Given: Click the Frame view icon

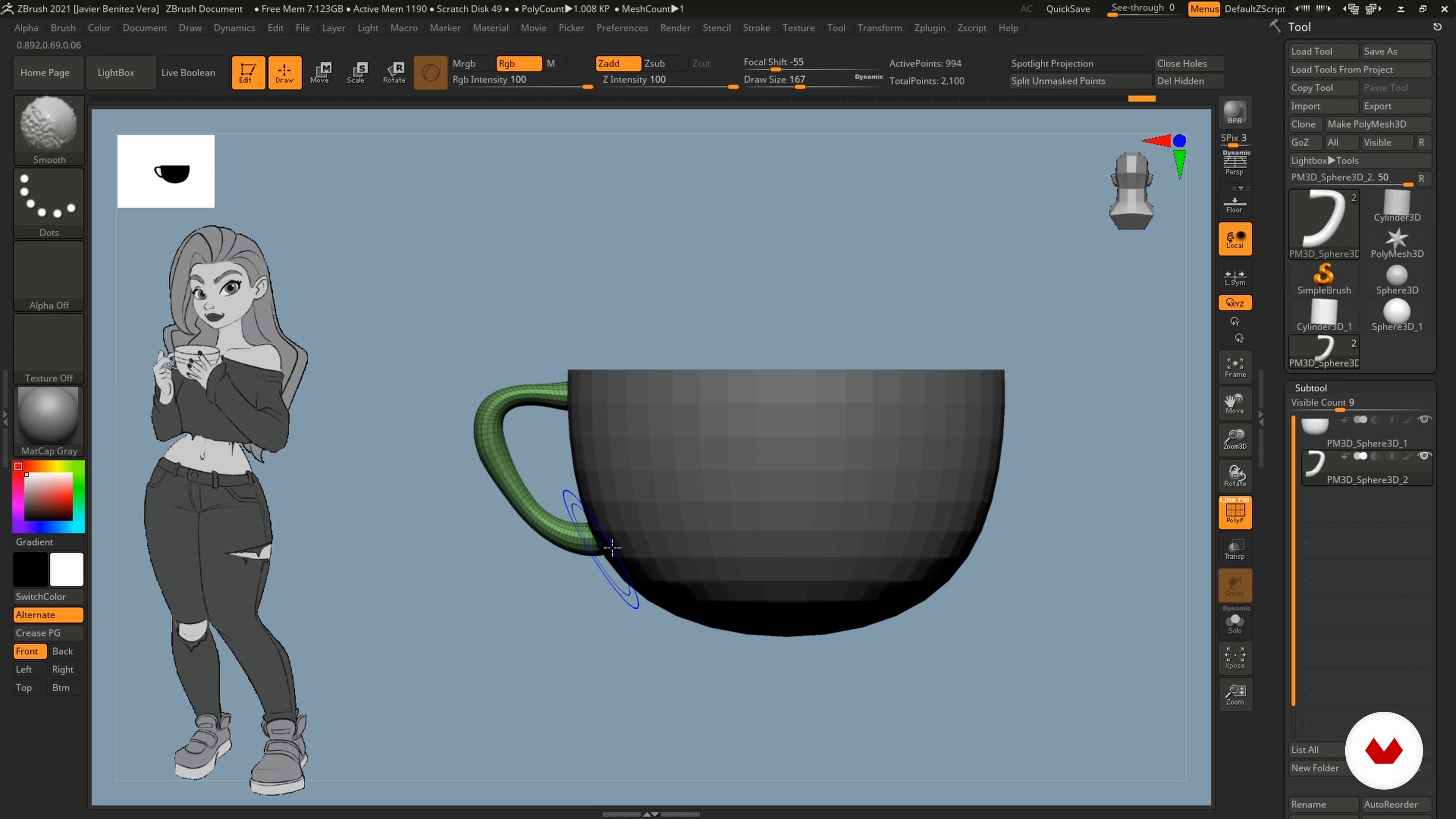Looking at the screenshot, I should pyautogui.click(x=1235, y=367).
